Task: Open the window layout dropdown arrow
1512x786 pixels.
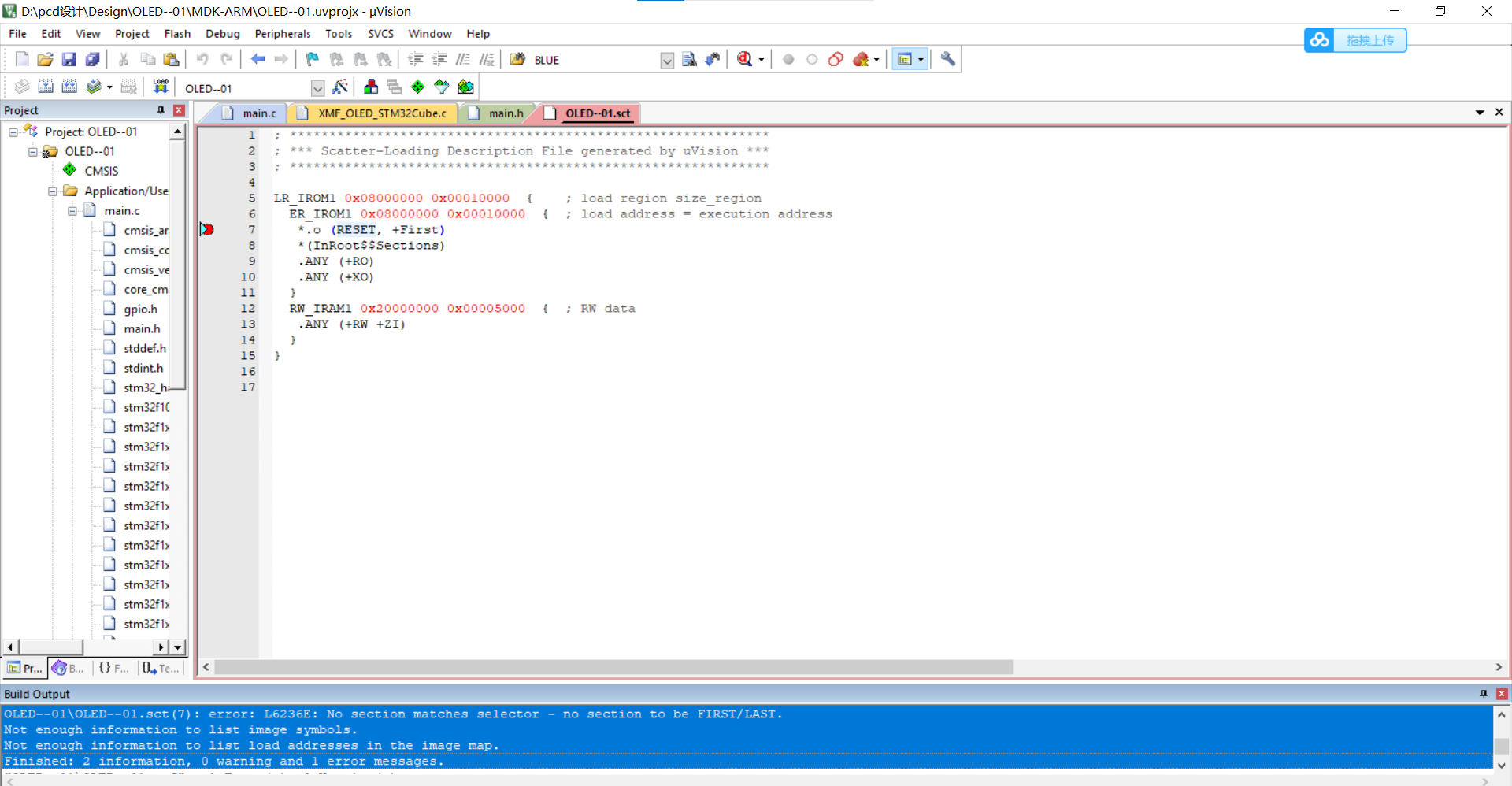Action: point(921,60)
